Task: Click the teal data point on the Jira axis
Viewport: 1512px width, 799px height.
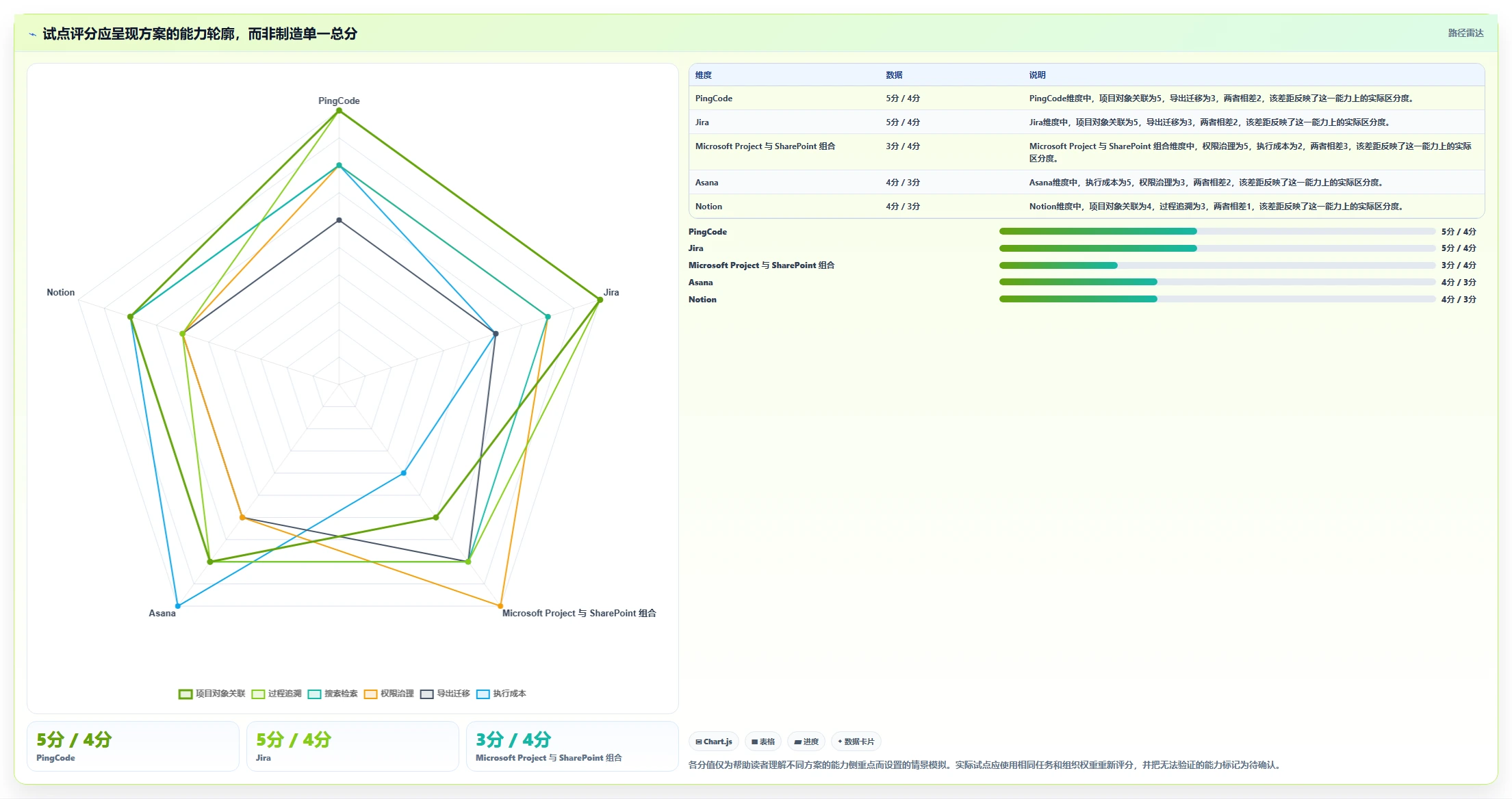Action: (548, 317)
